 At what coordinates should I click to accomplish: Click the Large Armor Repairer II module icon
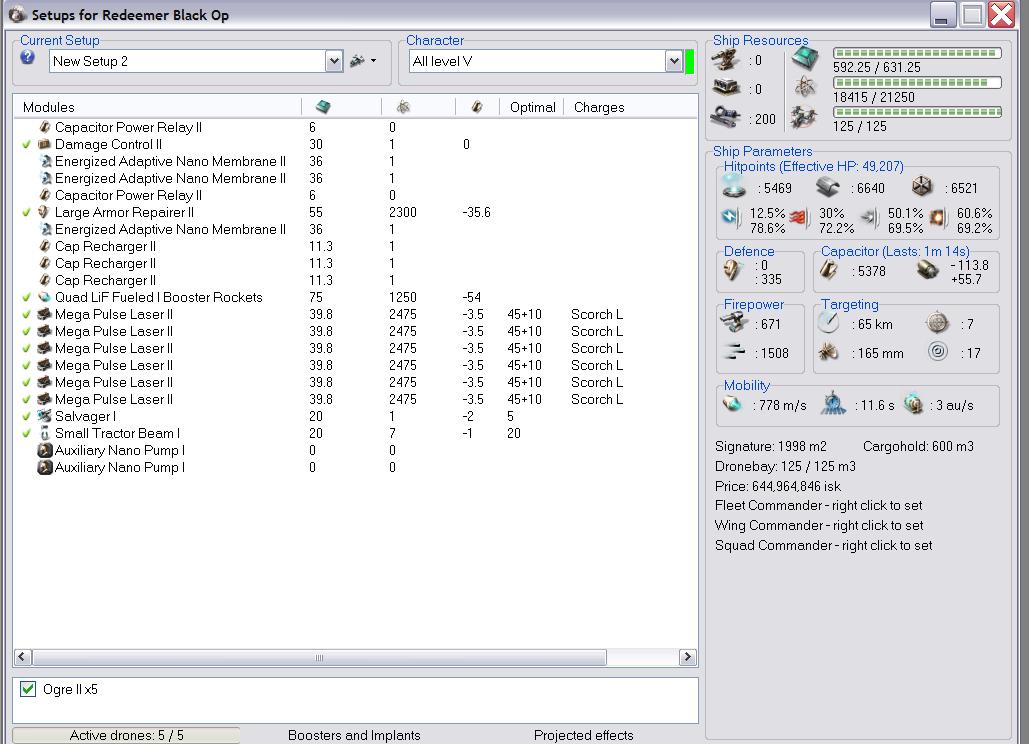tap(44, 212)
